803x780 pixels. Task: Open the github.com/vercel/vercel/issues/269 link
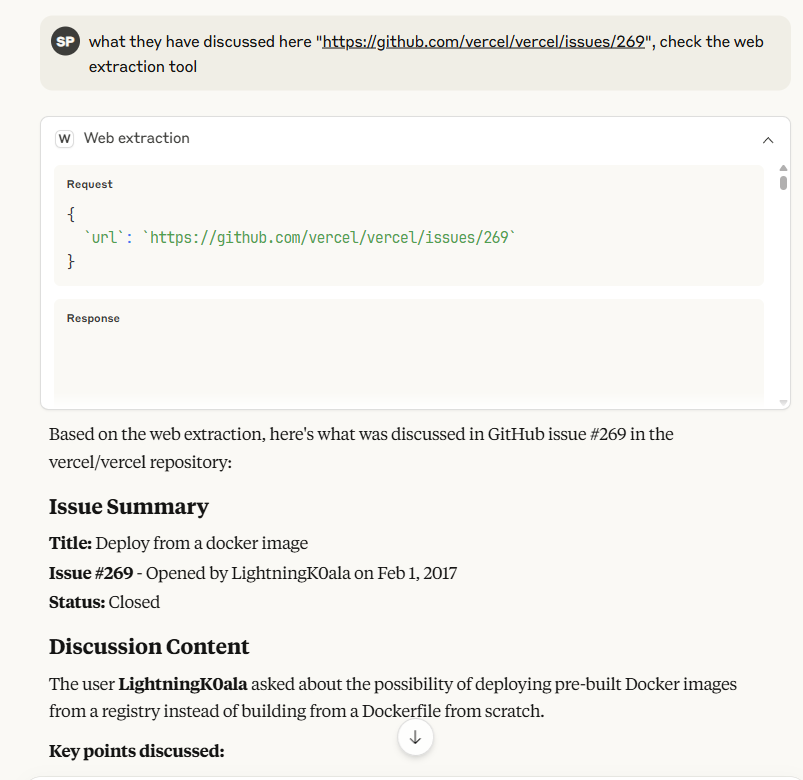483,41
